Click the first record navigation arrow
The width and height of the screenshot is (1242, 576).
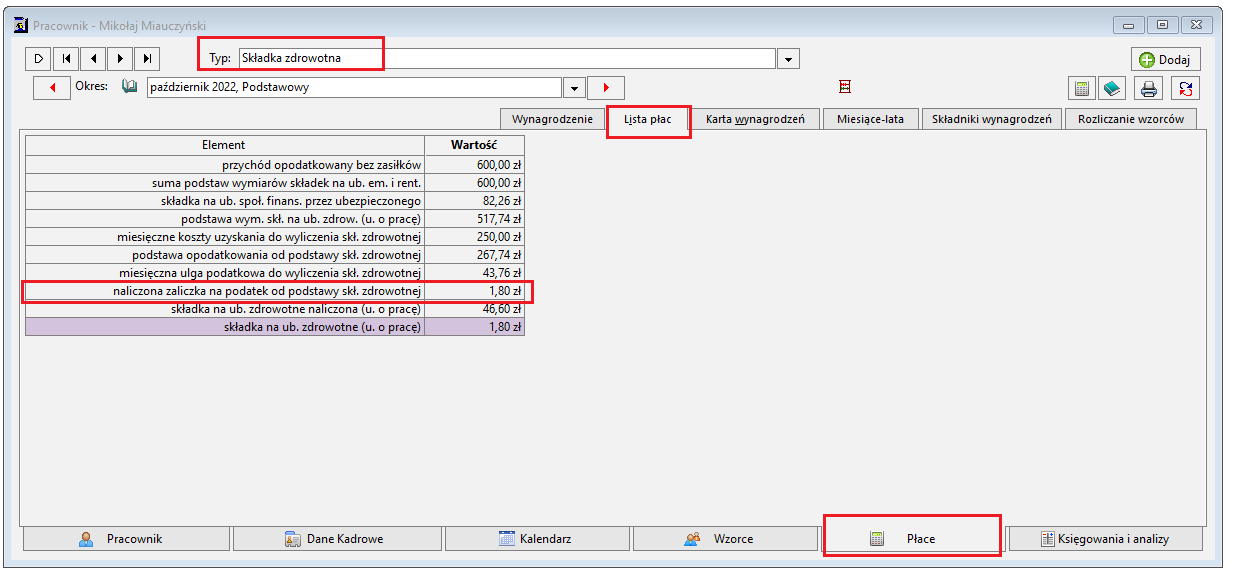(x=65, y=59)
